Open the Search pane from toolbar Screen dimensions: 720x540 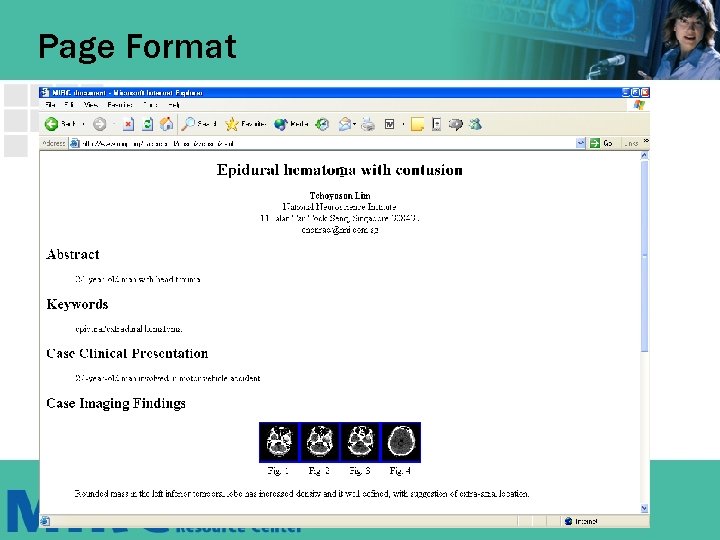pyautogui.click(x=198, y=124)
